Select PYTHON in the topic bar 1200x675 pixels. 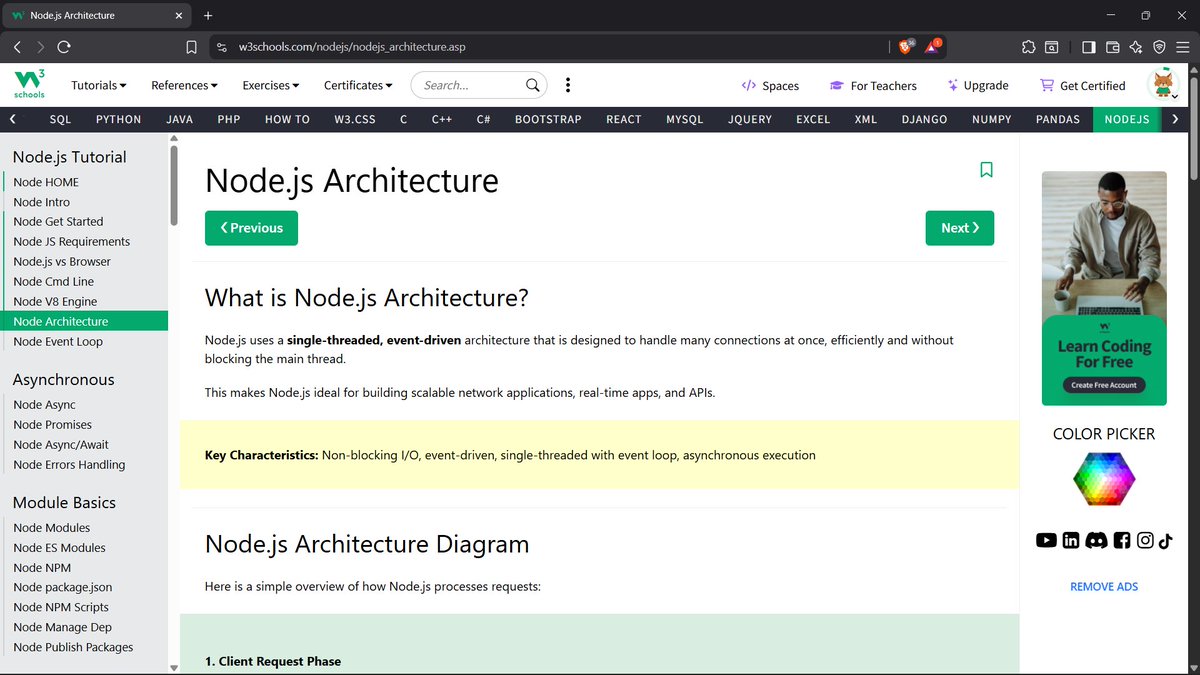[x=118, y=119]
